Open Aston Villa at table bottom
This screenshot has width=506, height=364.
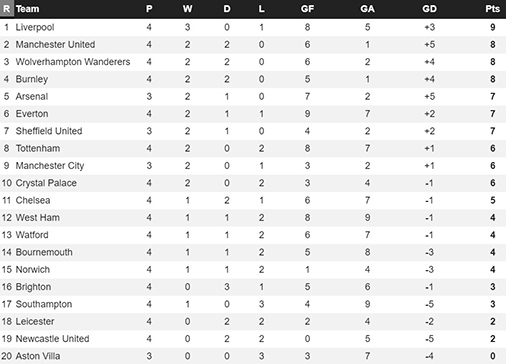tap(38, 356)
